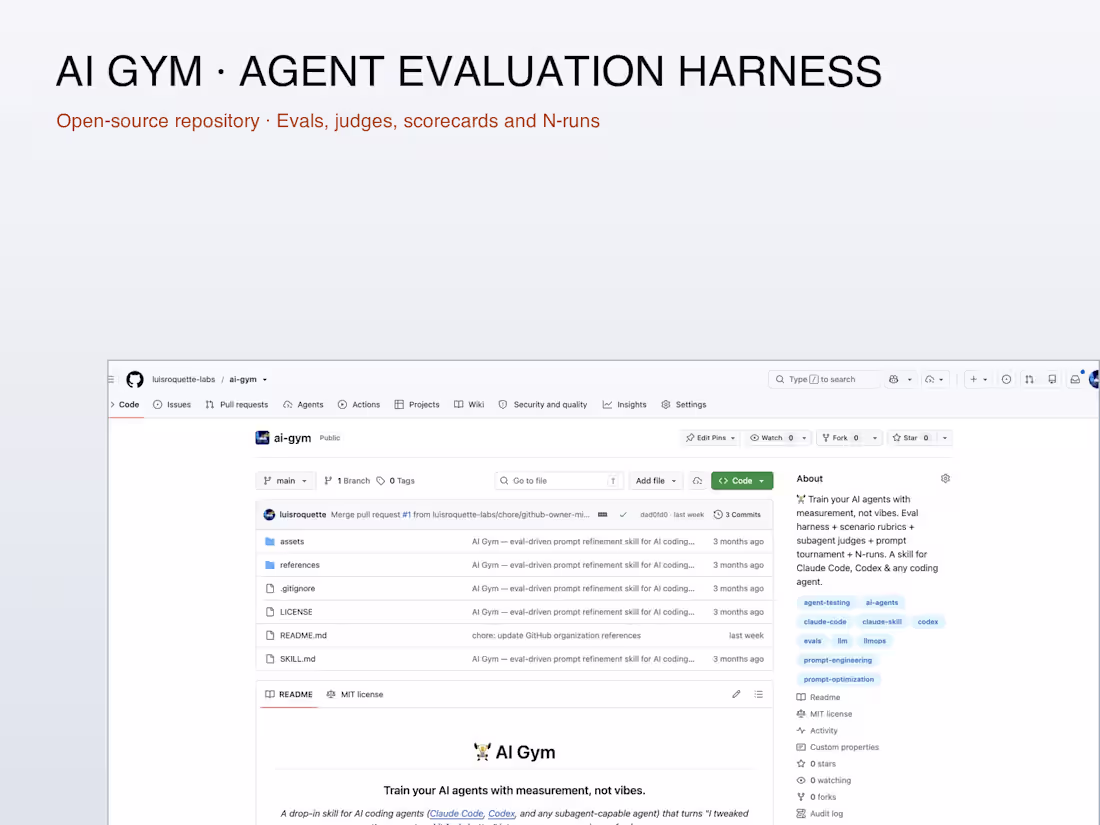Screen dimensions: 1100x825
Task: Expand the Fork dropdown arrow
Action: point(874,438)
